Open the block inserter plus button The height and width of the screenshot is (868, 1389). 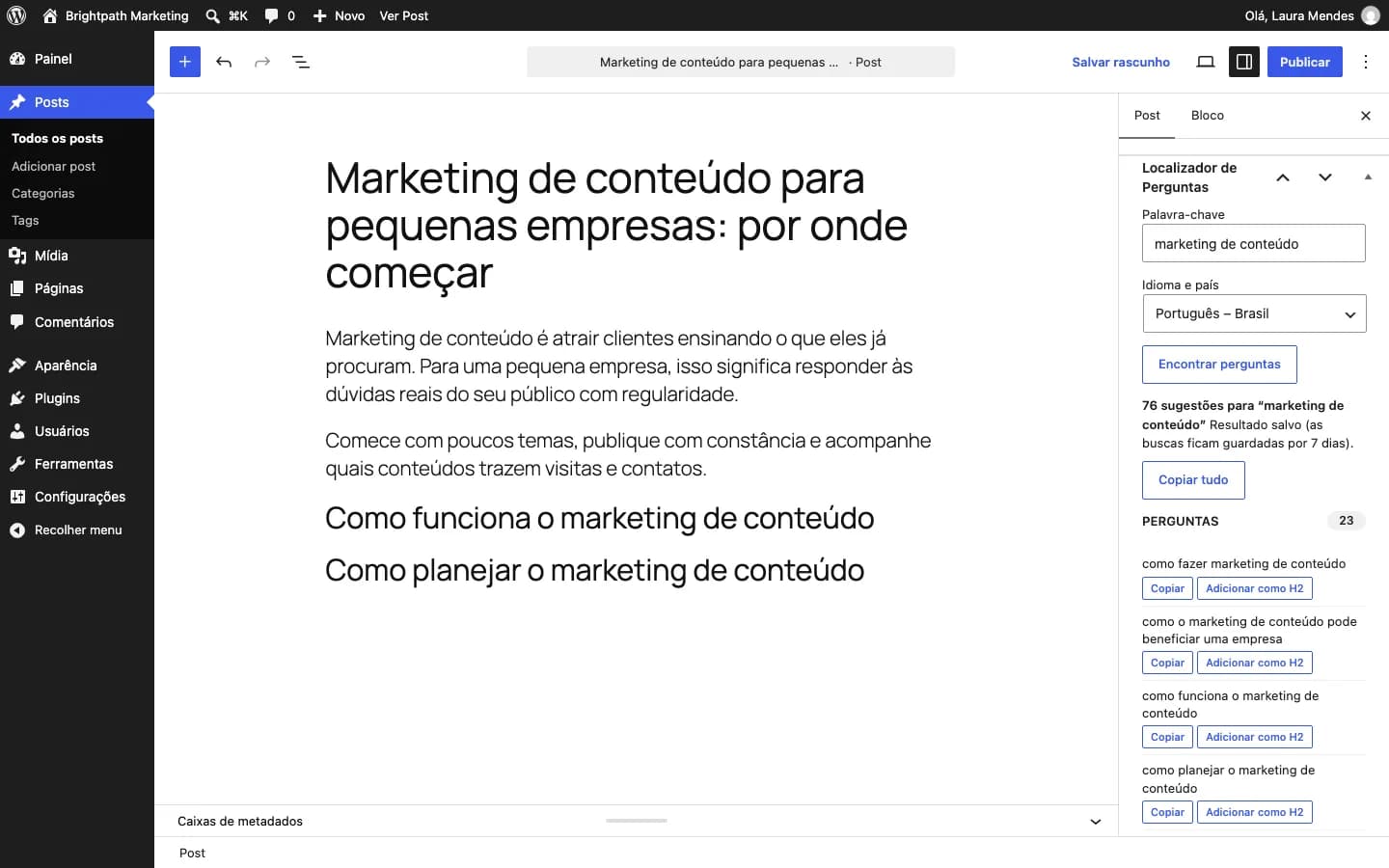185,62
